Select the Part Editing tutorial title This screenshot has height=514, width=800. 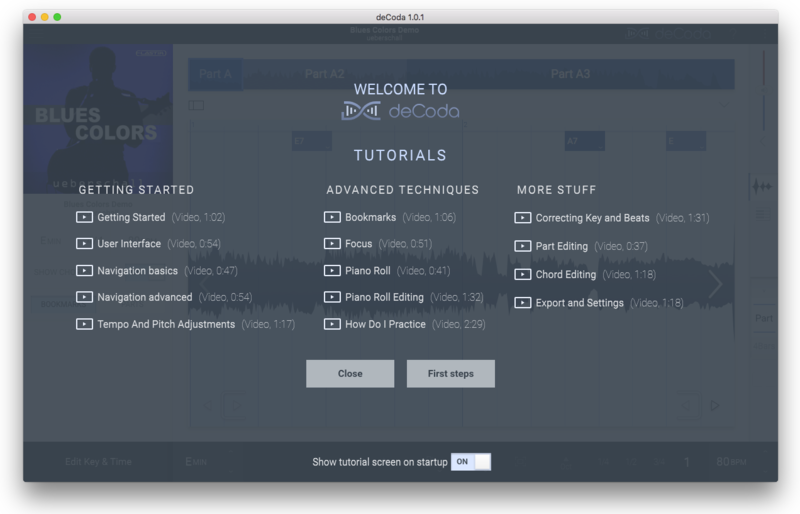(562, 247)
